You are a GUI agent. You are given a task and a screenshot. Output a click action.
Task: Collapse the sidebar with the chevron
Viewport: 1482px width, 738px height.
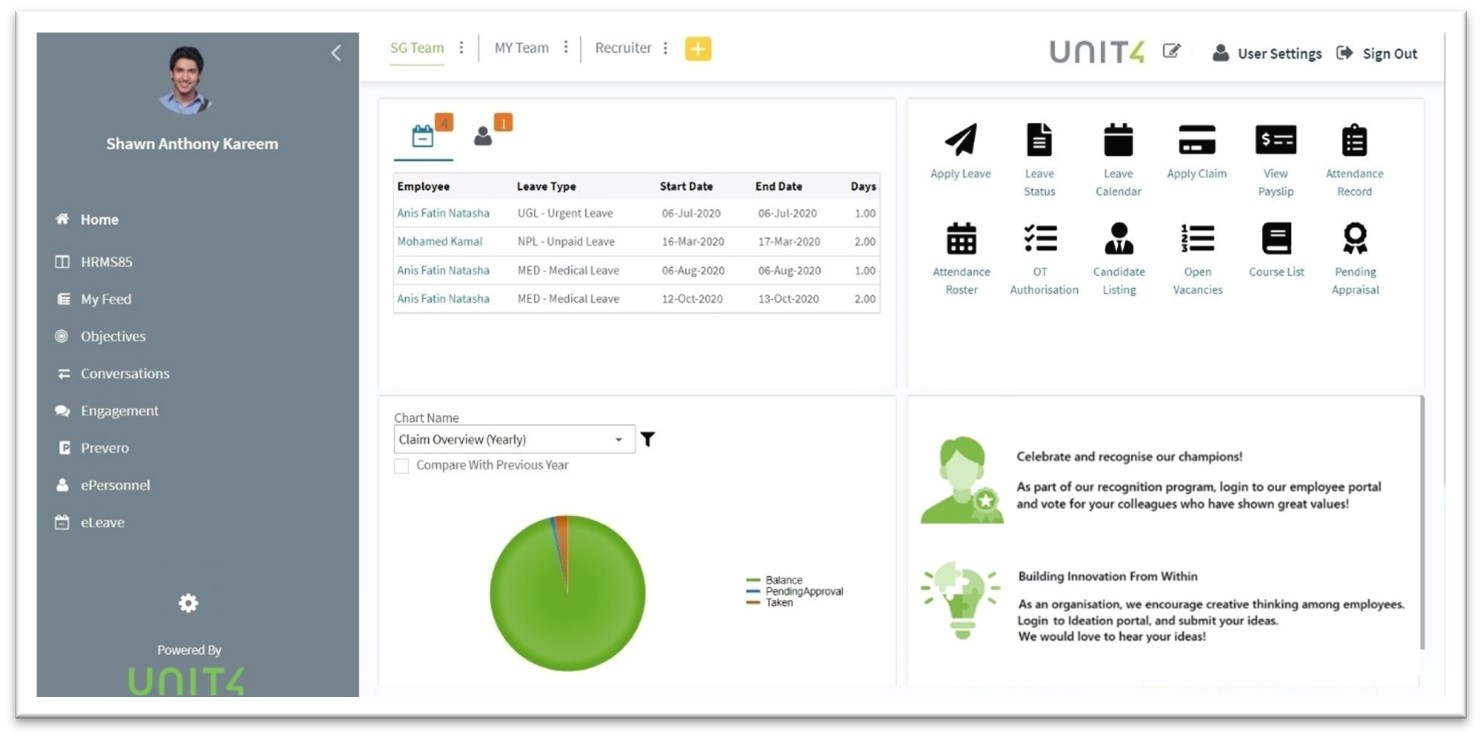click(x=336, y=53)
